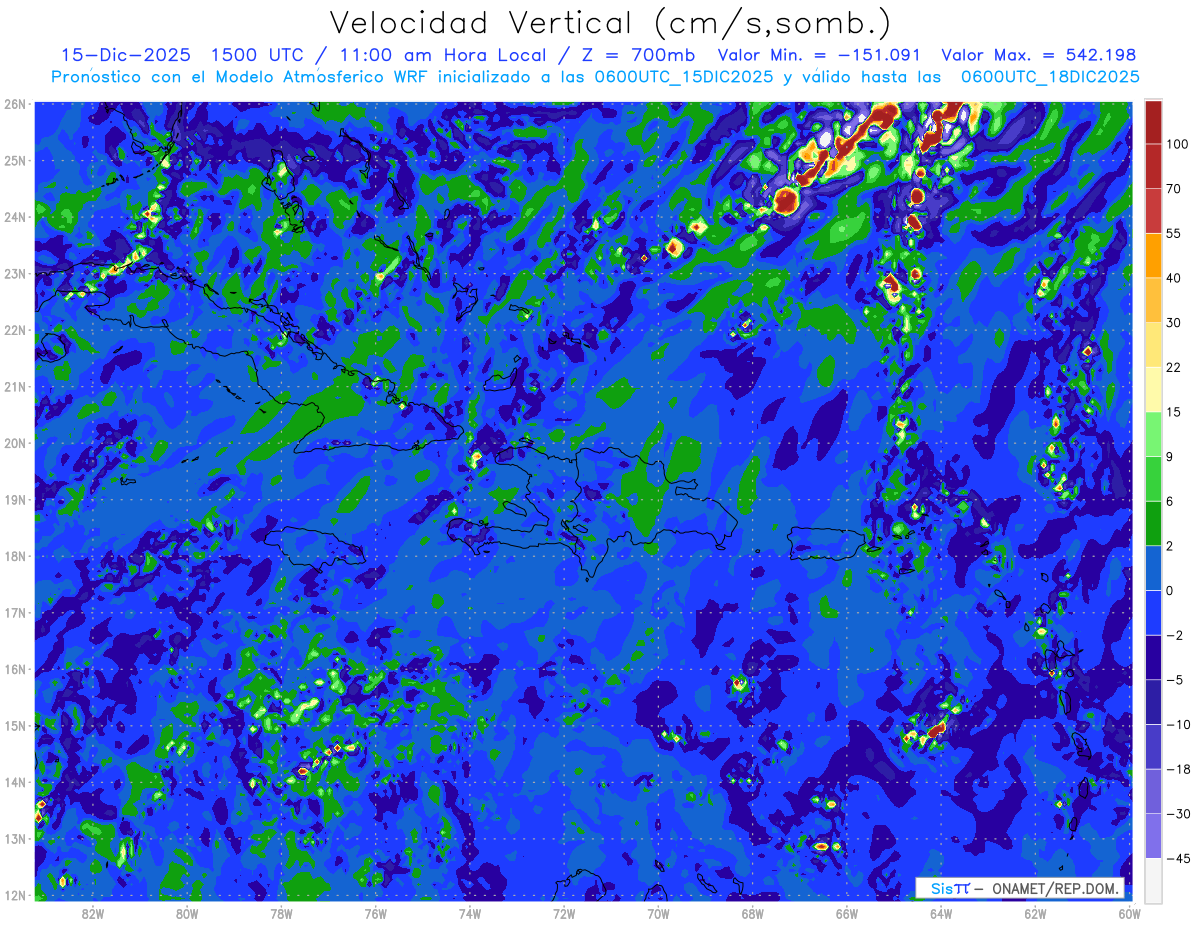Click the colorbar label "9"

coord(1170,457)
